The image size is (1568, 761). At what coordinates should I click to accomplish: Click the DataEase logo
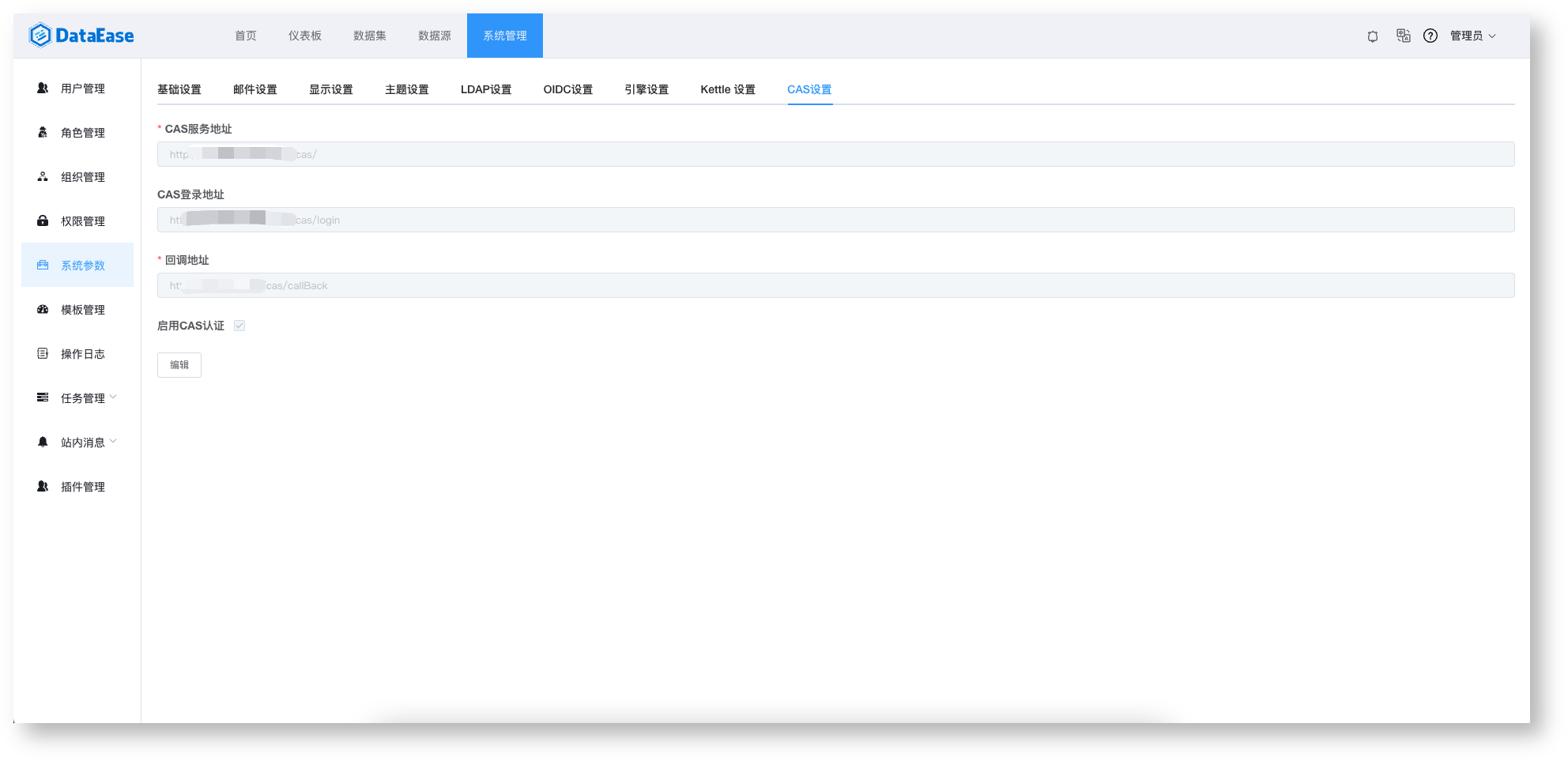(x=81, y=36)
